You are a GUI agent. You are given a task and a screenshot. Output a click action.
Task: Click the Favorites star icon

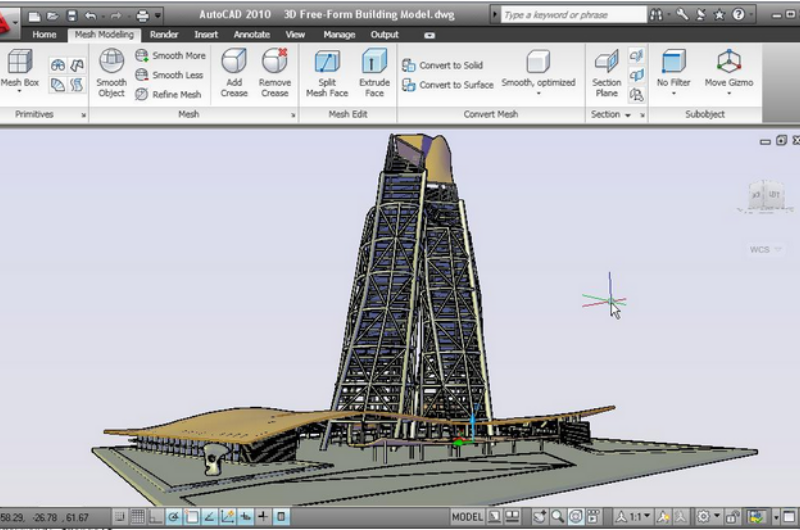click(719, 15)
